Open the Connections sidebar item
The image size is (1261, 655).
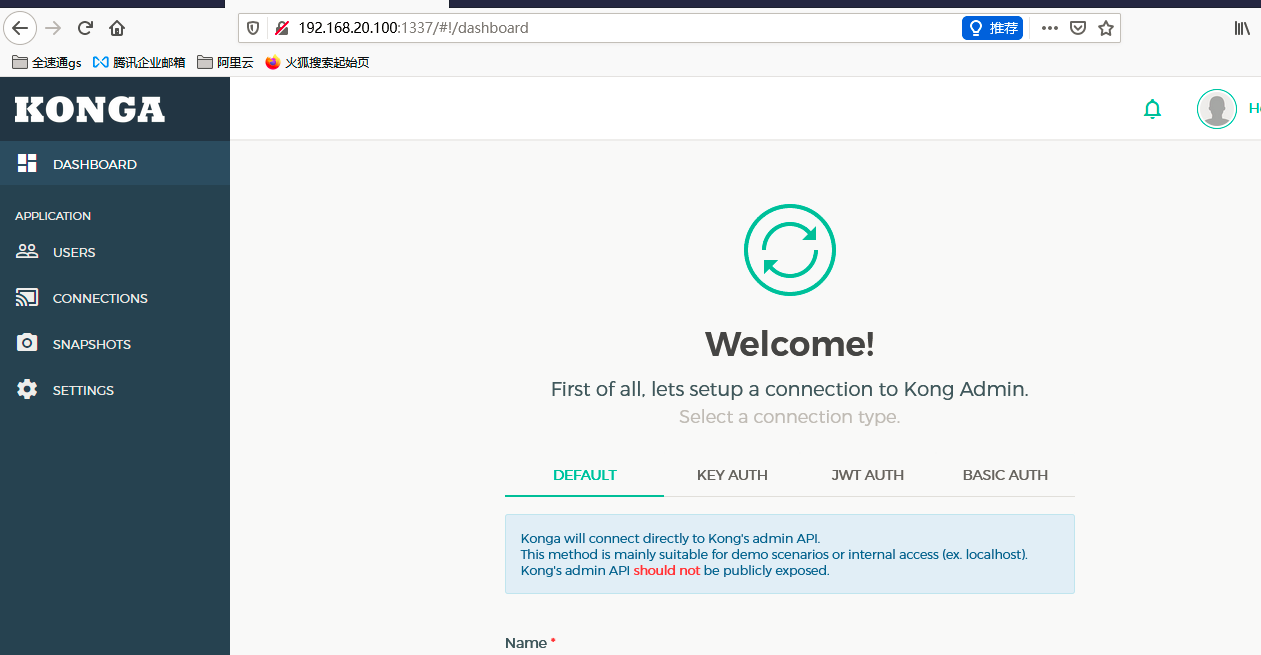pyautogui.click(x=115, y=298)
